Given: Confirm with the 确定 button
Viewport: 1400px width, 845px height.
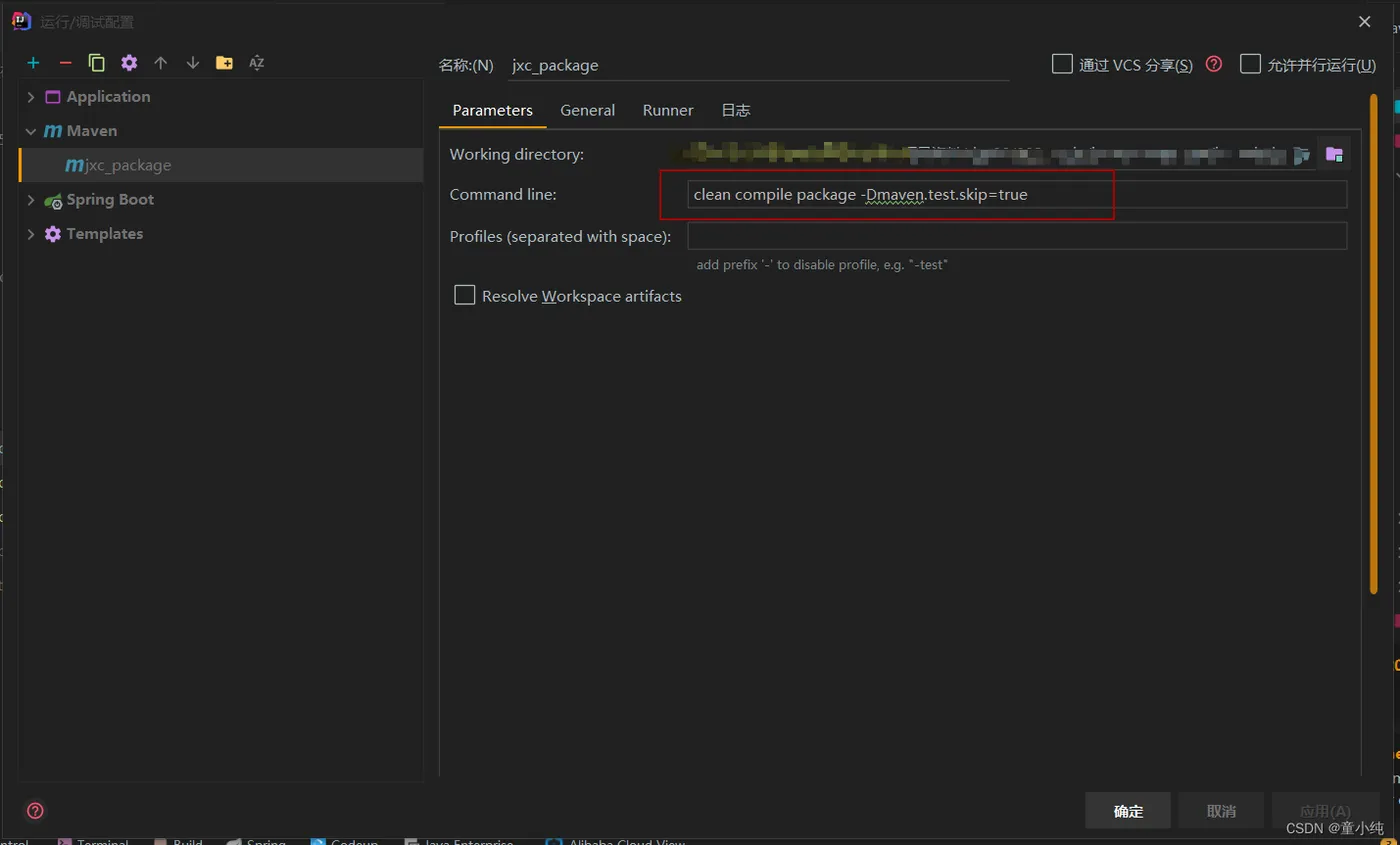Looking at the screenshot, I should pos(1128,811).
